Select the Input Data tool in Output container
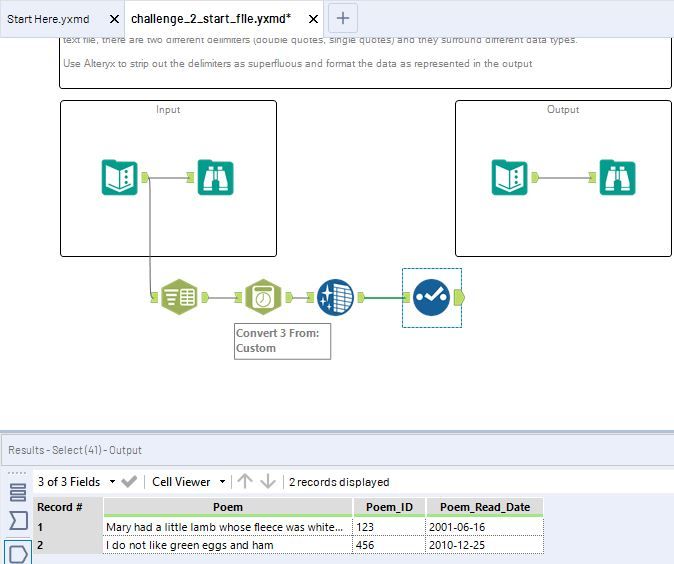Viewport: 674px width, 564px height. 509,177
